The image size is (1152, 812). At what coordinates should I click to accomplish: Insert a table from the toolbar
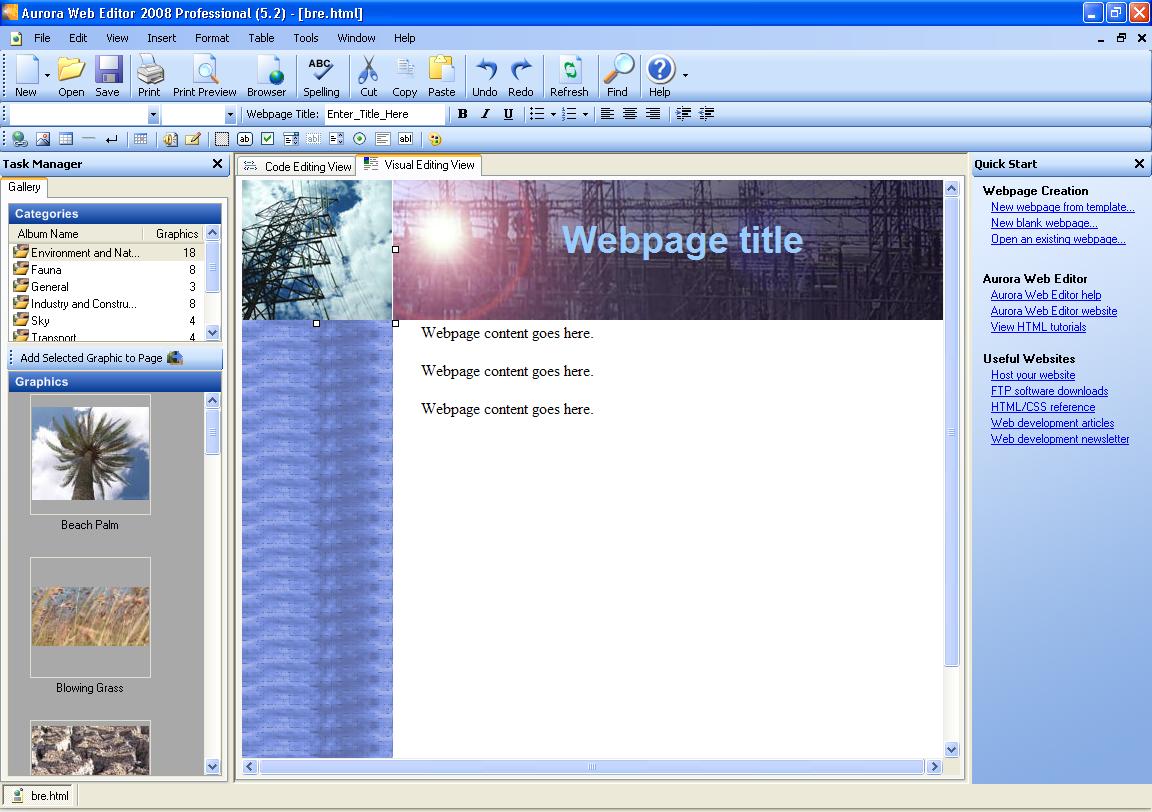pos(66,139)
